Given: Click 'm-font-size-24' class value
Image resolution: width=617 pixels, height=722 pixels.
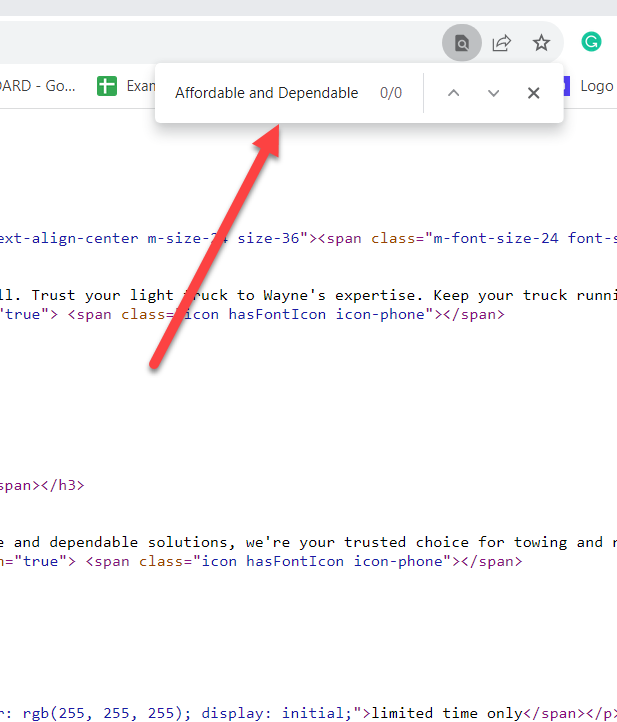Looking at the screenshot, I should tap(496, 239).
